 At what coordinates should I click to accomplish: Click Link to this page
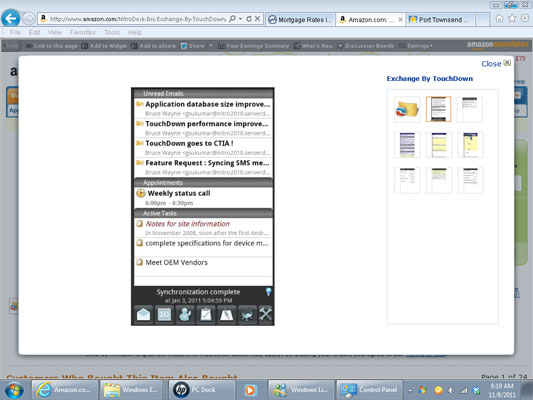click(x=52, y=46)
